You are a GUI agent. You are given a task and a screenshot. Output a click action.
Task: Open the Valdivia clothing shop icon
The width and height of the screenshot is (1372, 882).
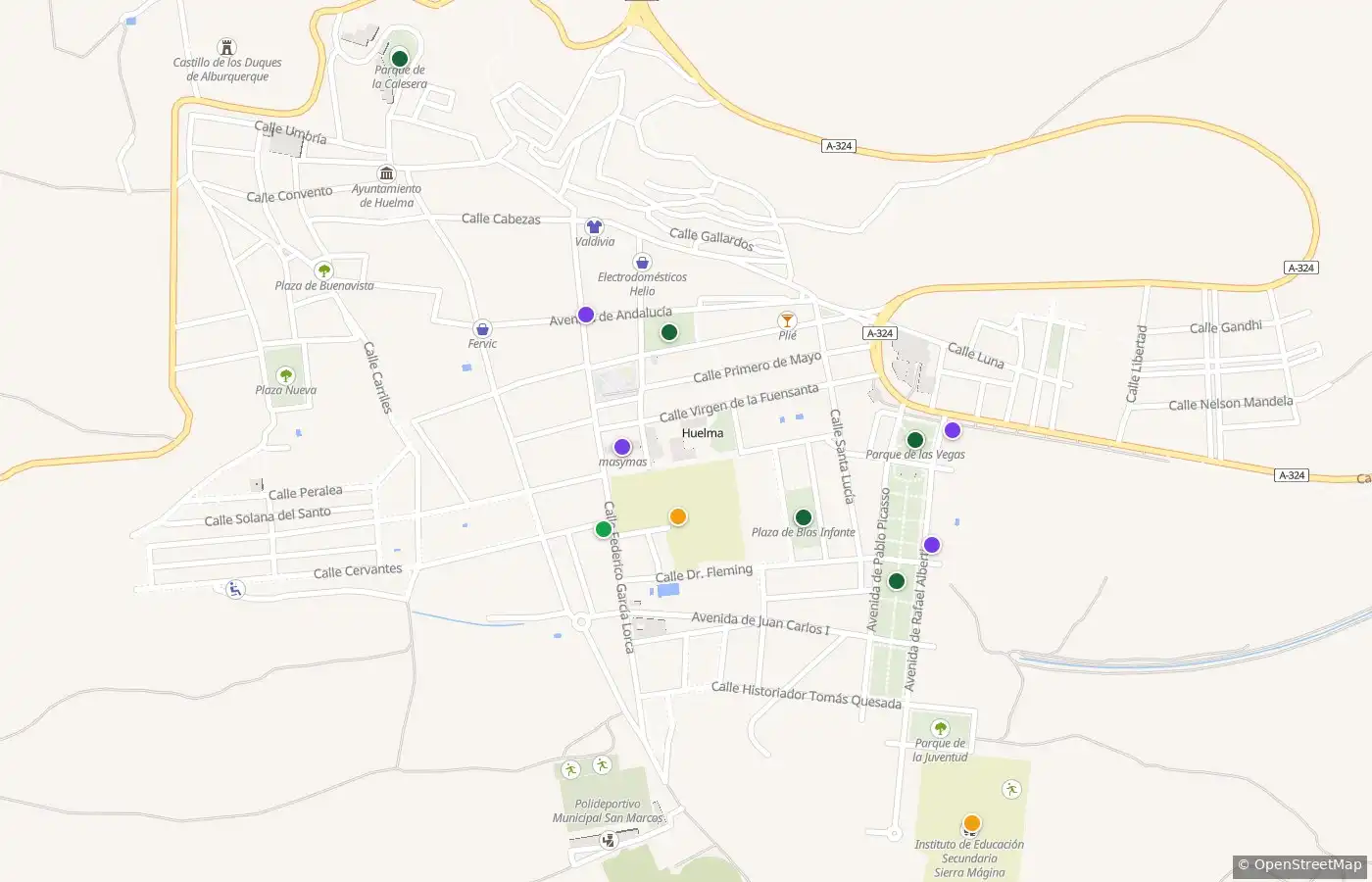[x=594, y=226]
